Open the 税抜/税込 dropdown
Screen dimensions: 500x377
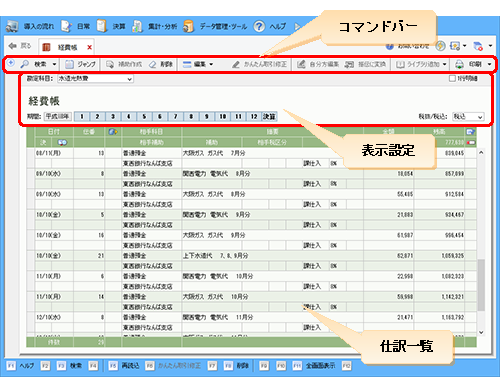[x=468, y=117]
